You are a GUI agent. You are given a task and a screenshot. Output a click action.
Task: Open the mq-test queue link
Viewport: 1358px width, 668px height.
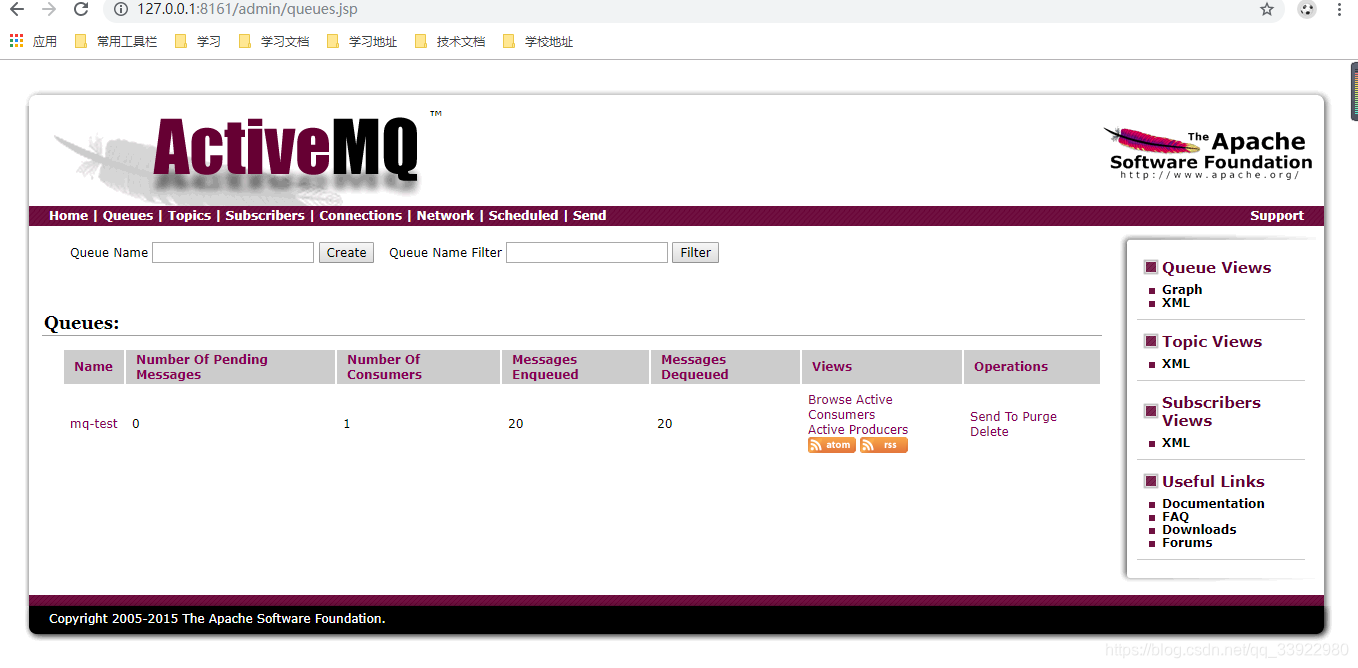(x=94, y=424)
